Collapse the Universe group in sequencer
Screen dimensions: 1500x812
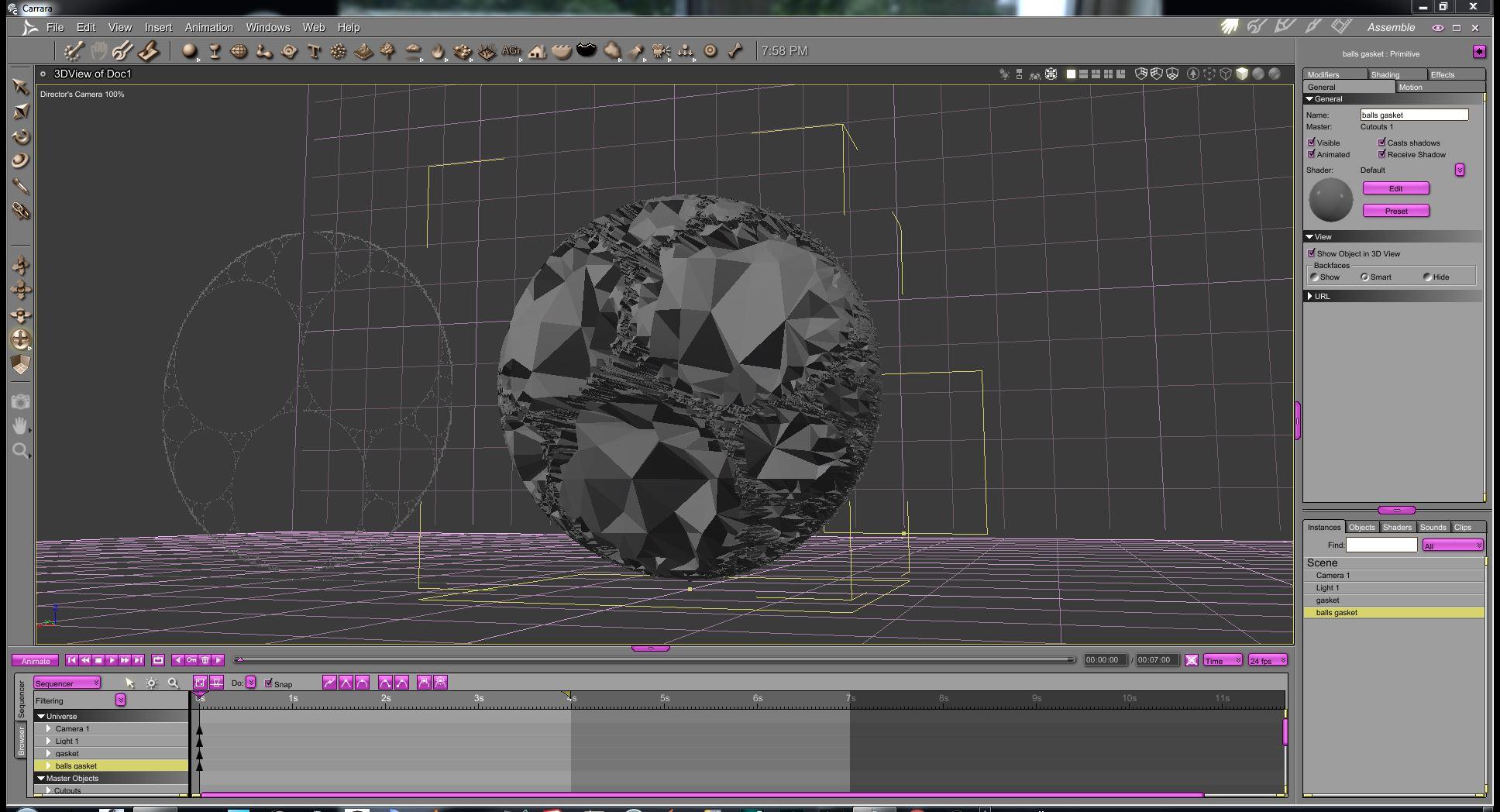(41, 716)
